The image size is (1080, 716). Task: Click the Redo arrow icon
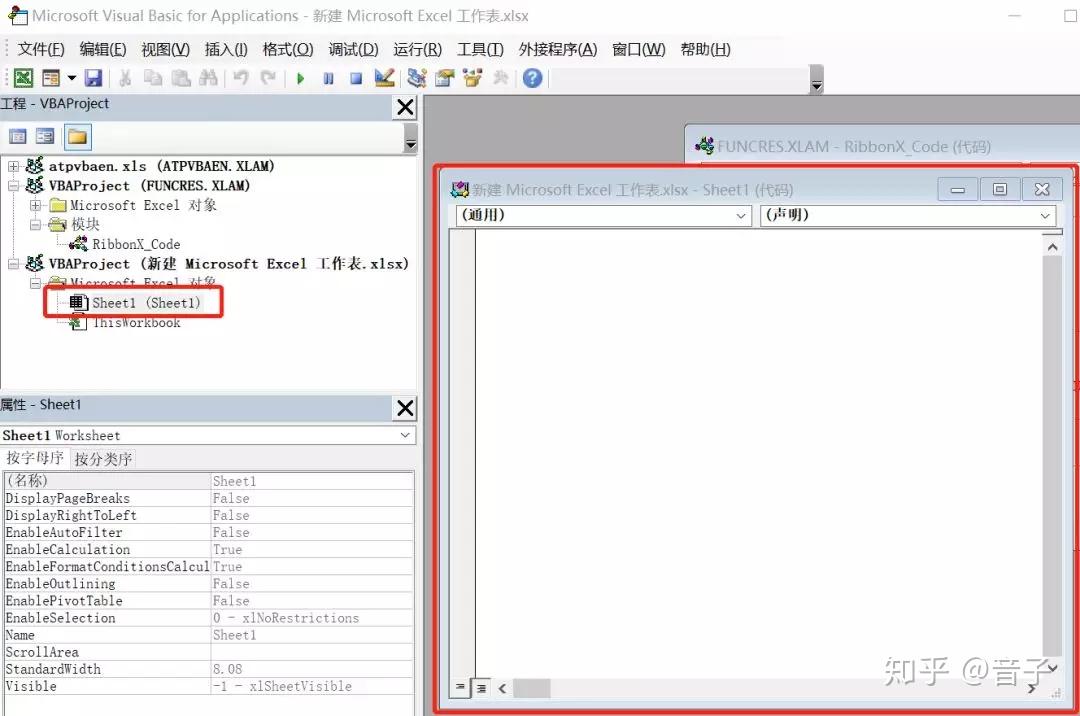268,78
